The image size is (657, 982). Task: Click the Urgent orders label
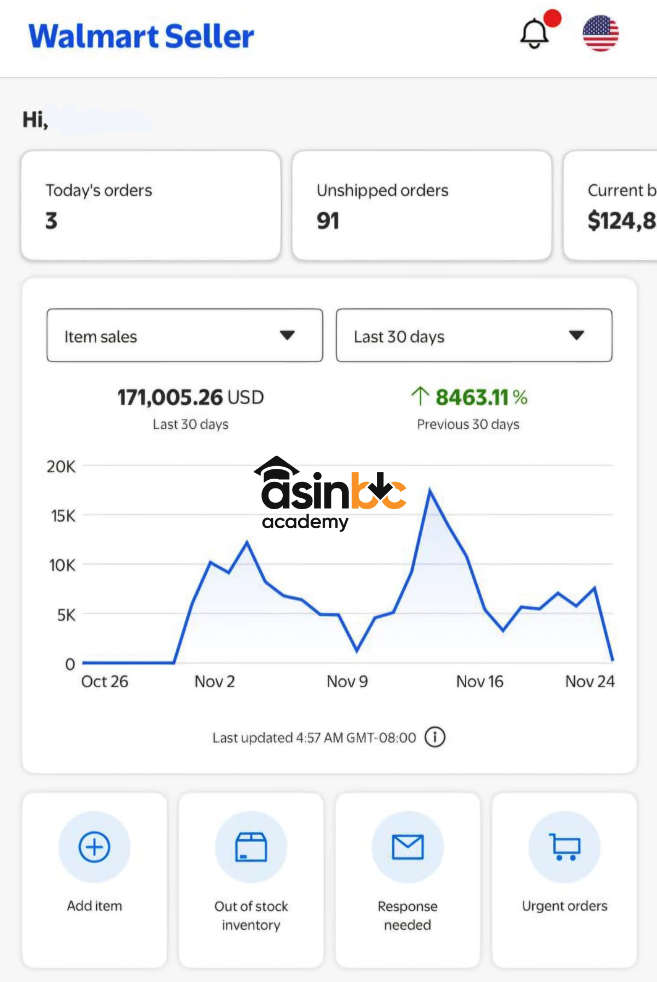coord(564,906)
